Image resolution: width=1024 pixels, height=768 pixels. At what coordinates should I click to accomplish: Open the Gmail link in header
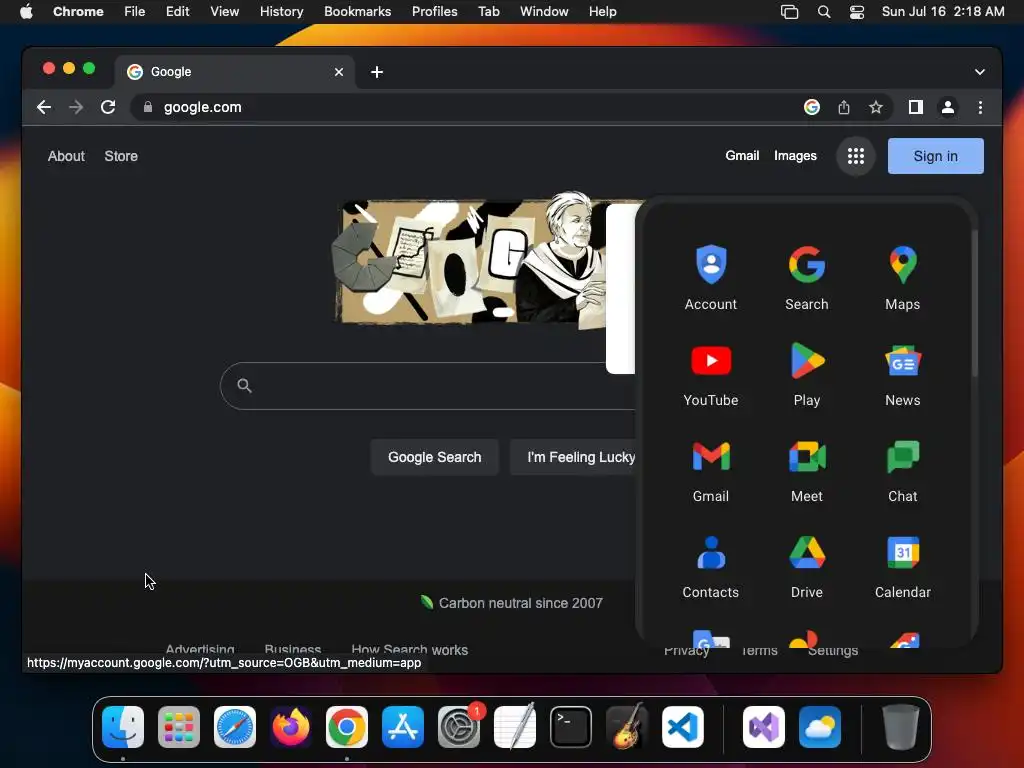click(742, 155)
